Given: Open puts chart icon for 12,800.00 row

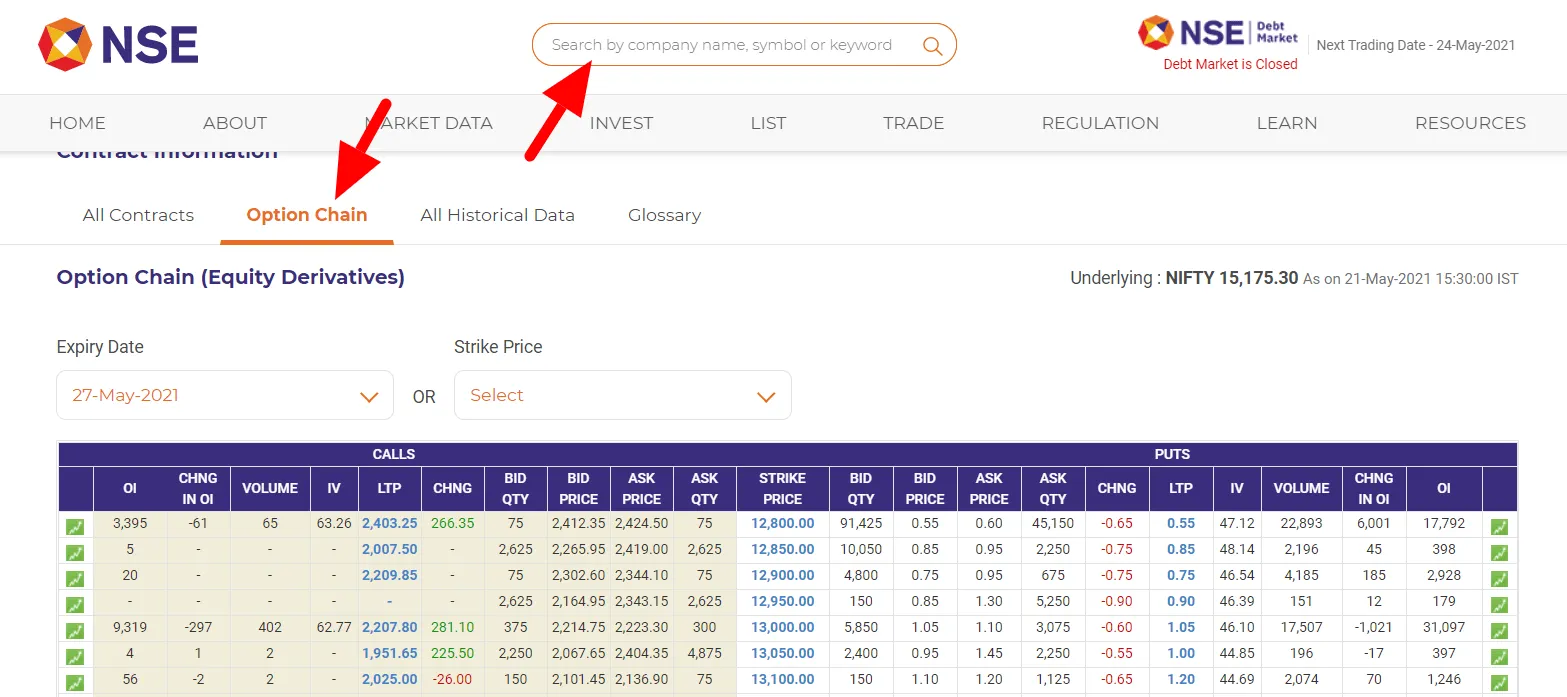Looking at the screenshot, I should (1499, 526).
